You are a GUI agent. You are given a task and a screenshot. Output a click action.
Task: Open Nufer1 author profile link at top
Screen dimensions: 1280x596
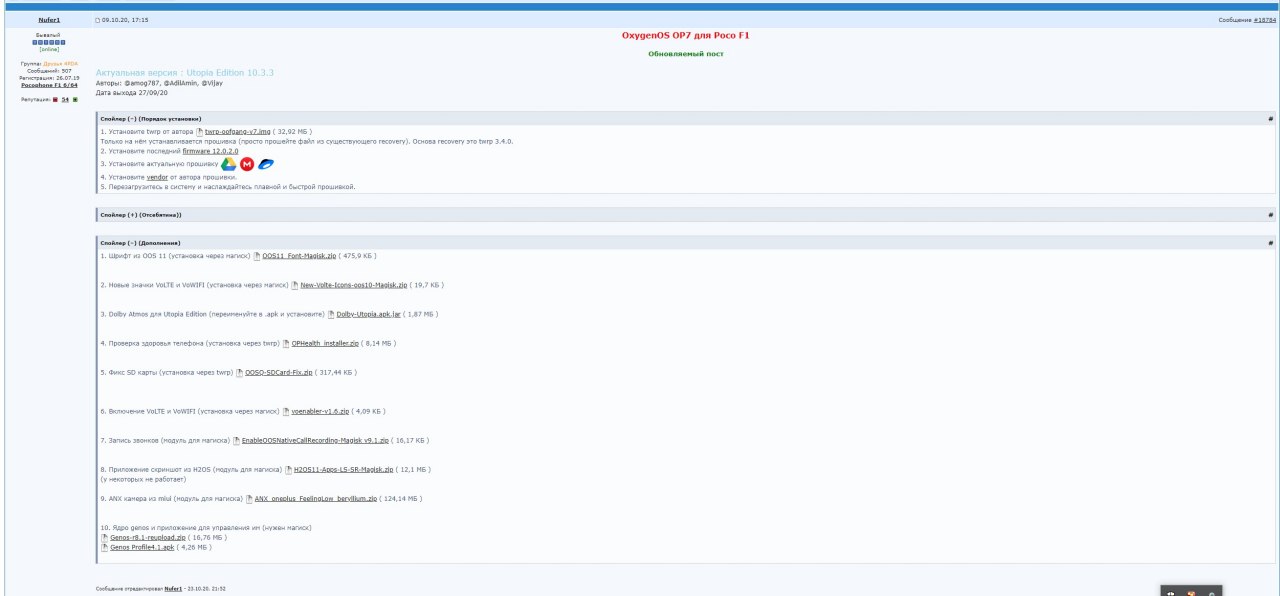[49, 20]
